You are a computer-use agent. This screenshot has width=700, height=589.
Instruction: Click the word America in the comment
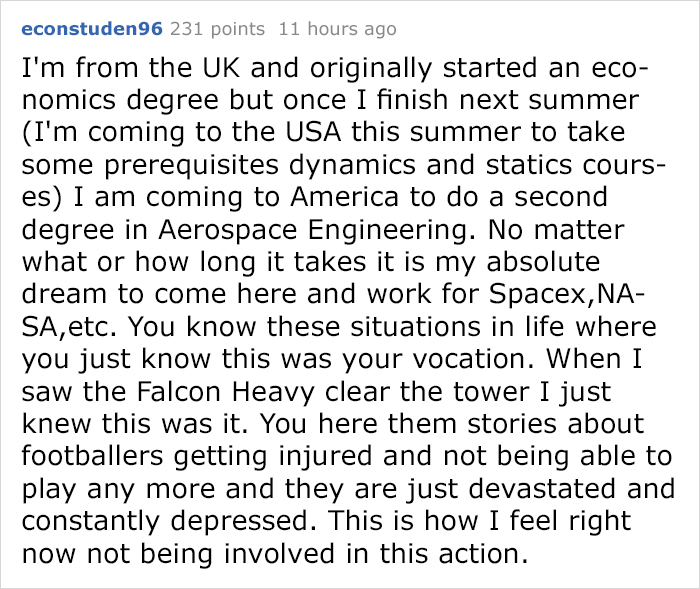pos(344,197)
